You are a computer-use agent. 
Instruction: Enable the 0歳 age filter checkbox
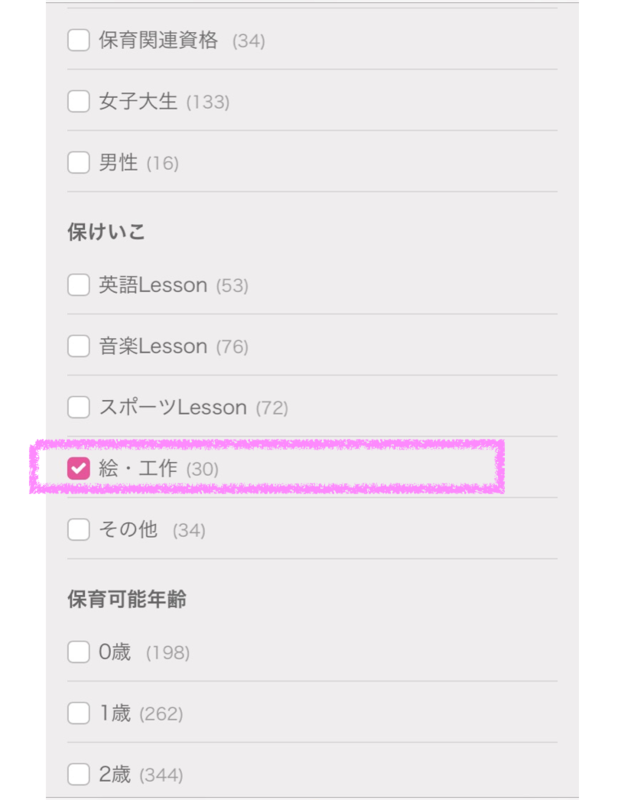pyautogui.click(x=78, y=651)
